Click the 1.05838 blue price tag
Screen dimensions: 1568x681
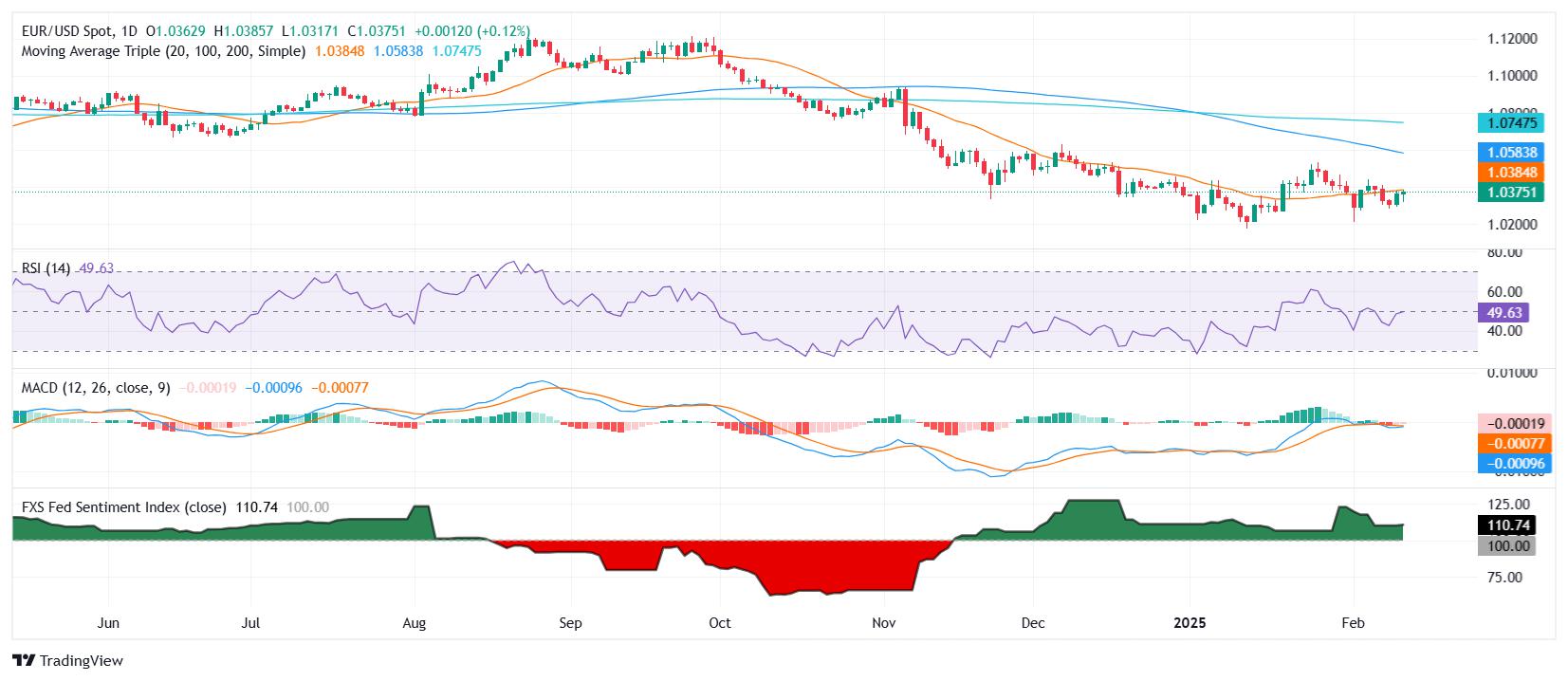pos(1511,152)
